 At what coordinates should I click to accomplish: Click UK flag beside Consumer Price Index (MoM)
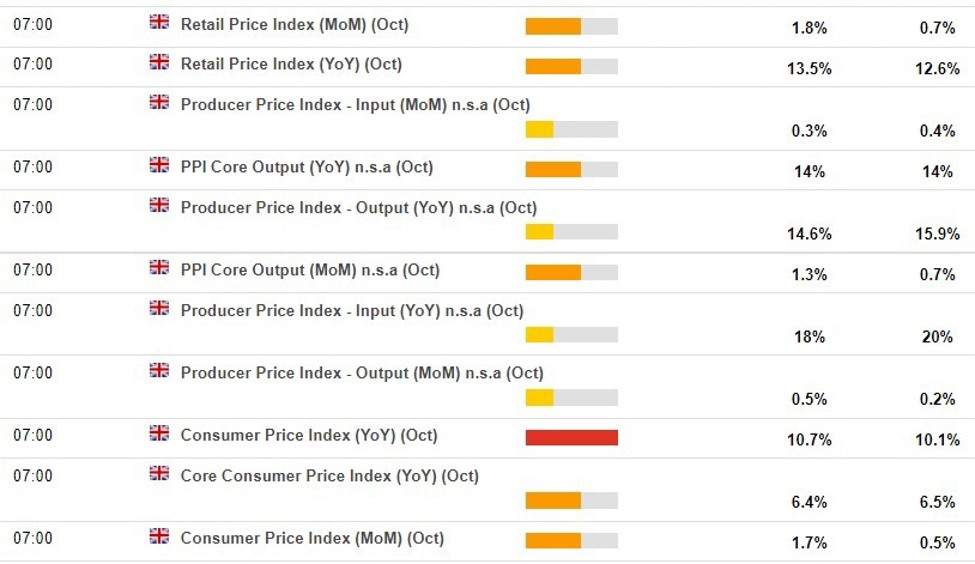pyautogui.click(x=159, y=536)
